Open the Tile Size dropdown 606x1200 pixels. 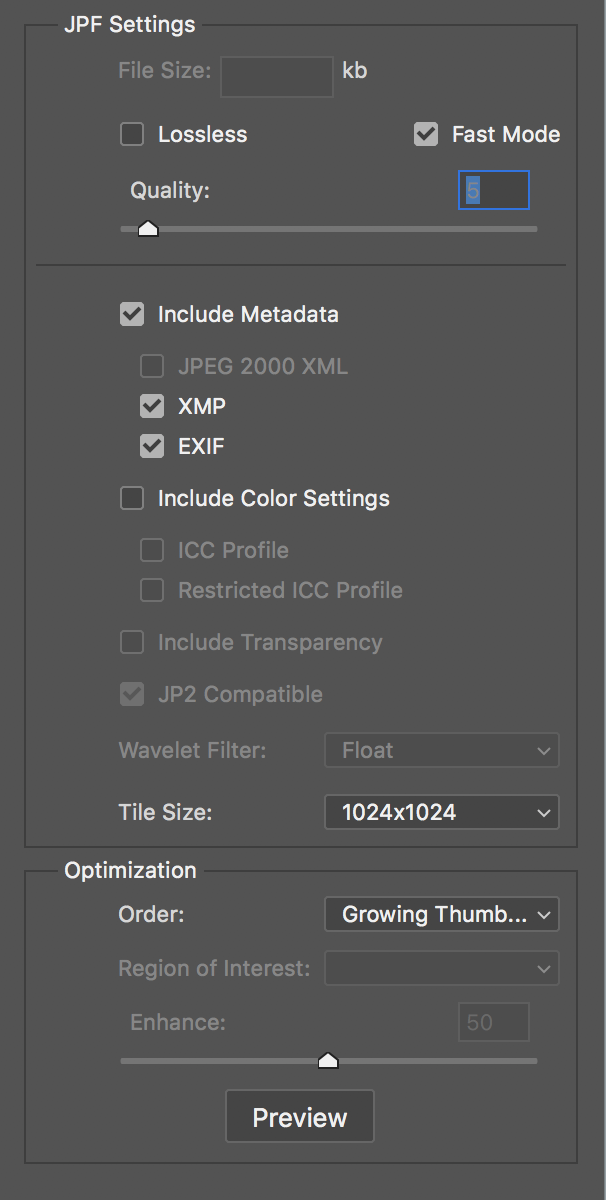(442, 812)
